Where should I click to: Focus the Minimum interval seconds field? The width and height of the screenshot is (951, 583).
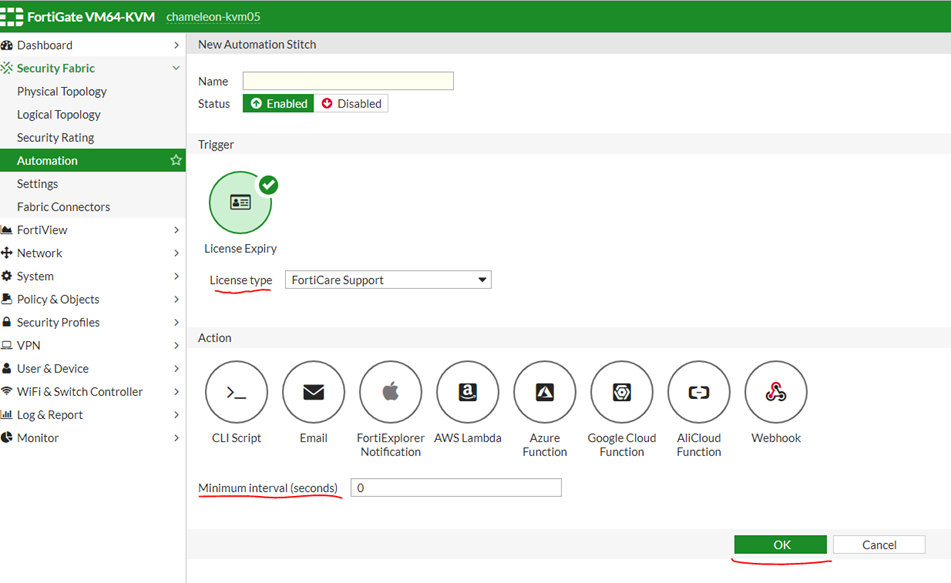pyautogui.click(x=456, y=488)
